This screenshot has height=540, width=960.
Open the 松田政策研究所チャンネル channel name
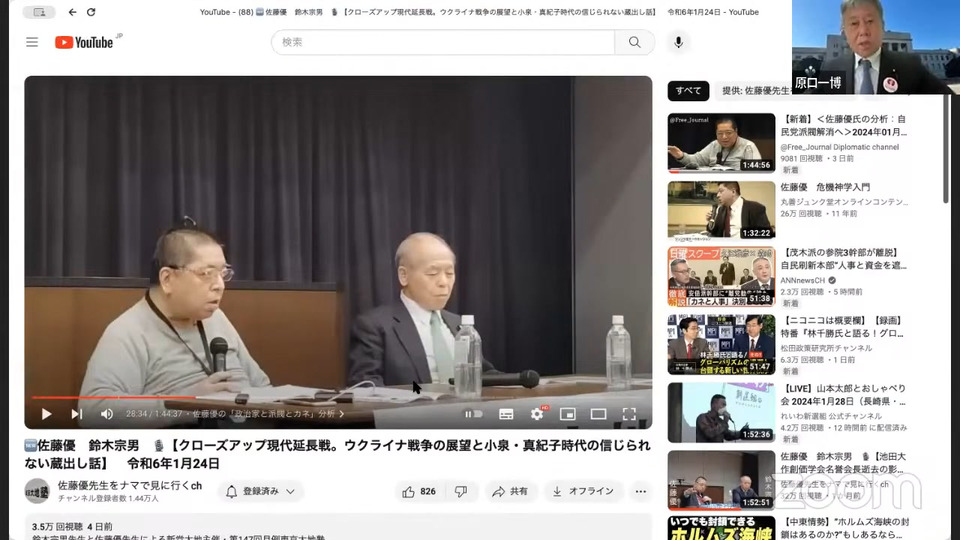[x=826, y=348]
